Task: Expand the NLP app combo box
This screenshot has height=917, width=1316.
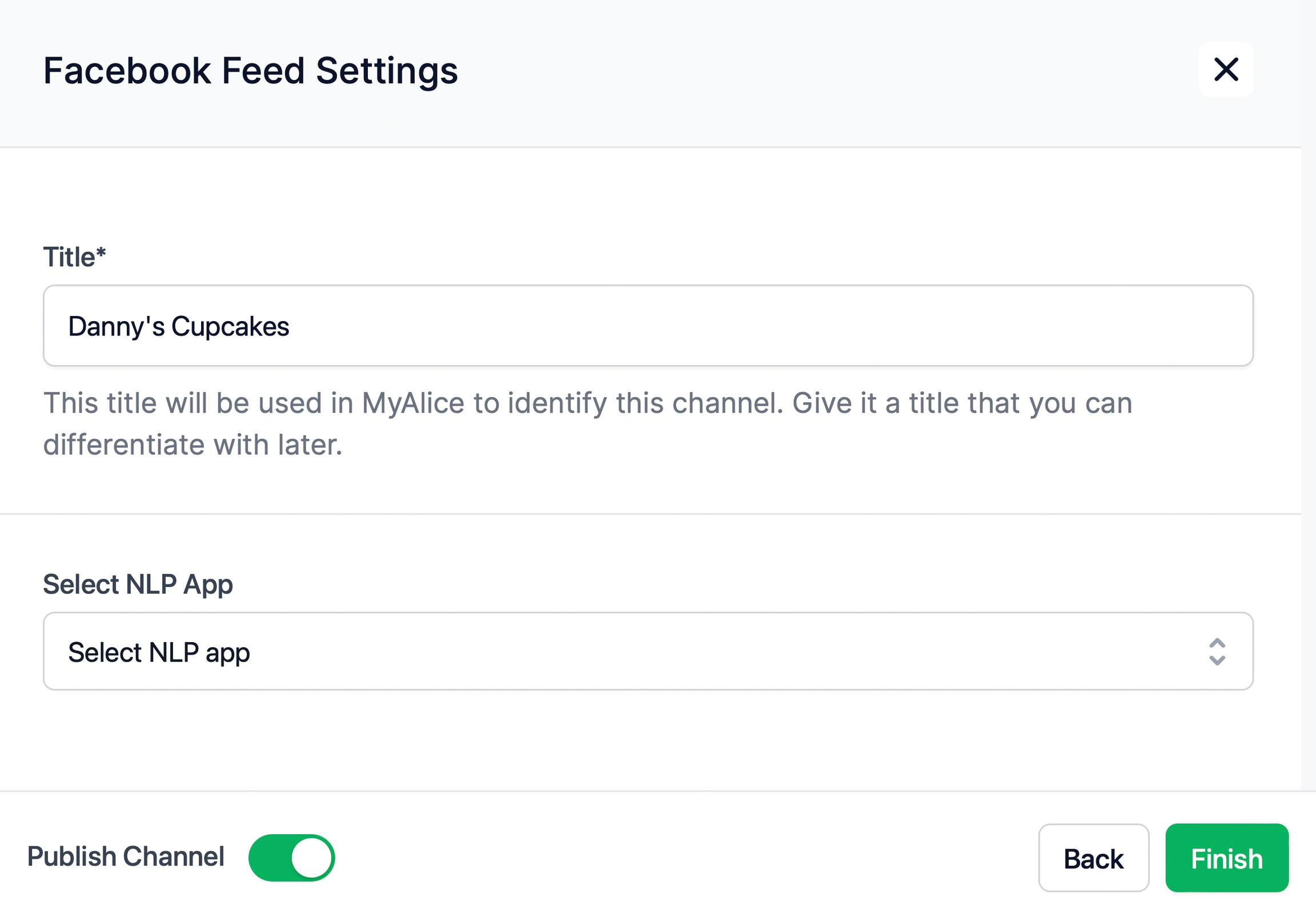Action: tap(648, 651)
